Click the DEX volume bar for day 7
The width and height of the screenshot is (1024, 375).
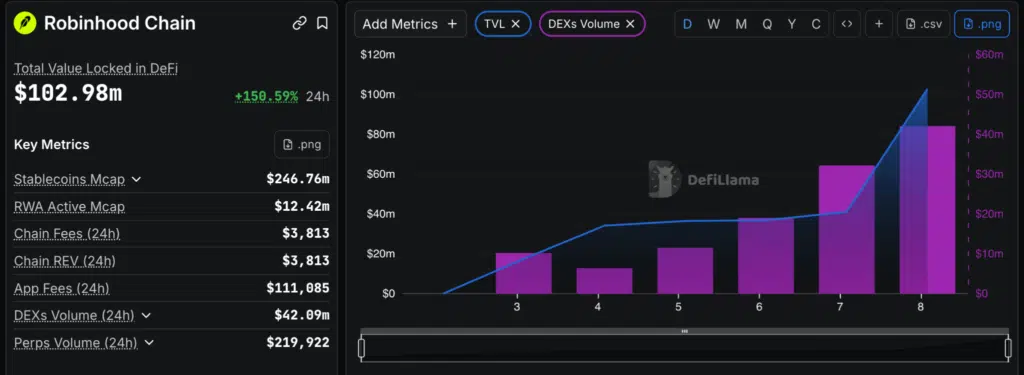[x=846, y=229]
